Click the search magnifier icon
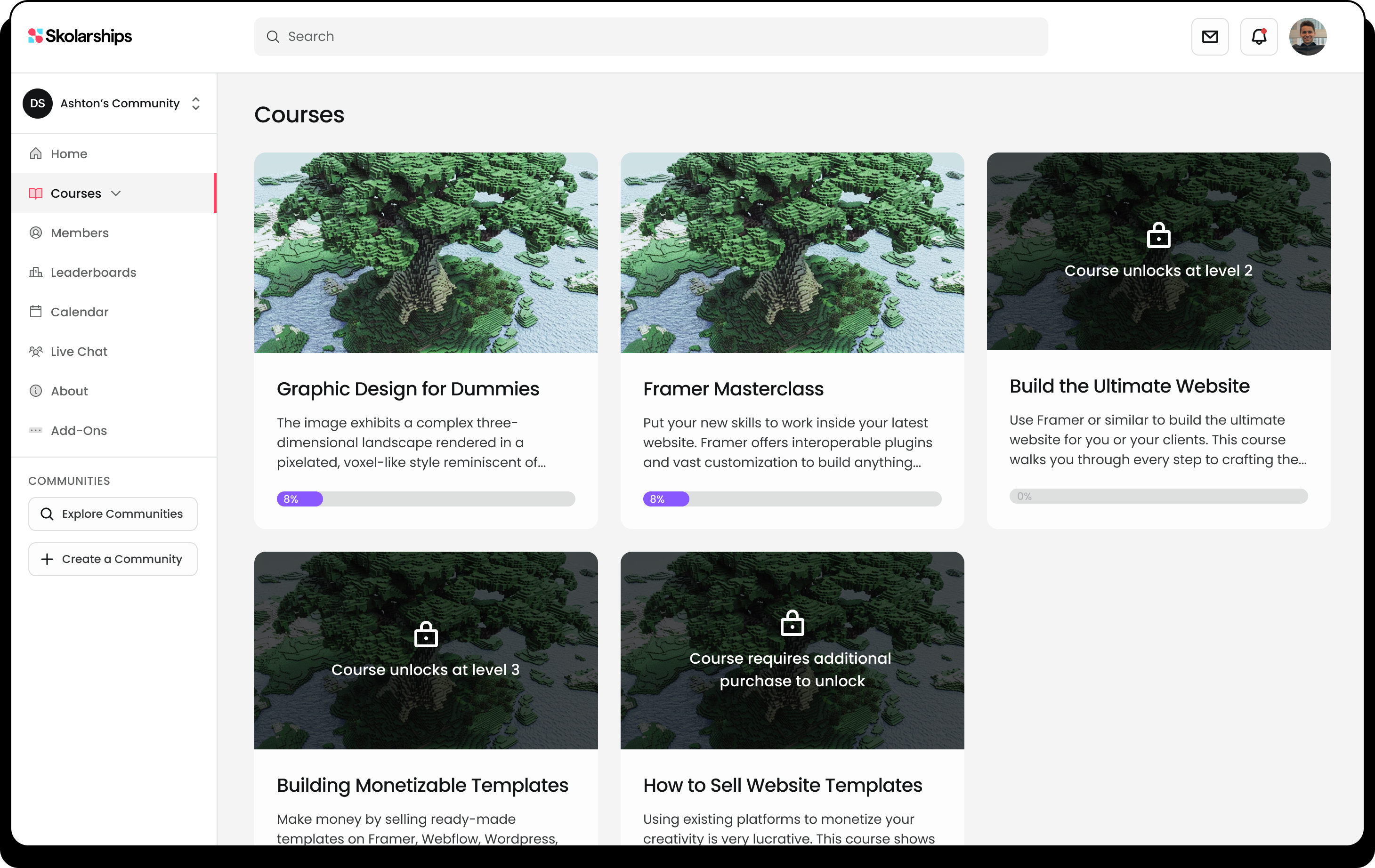 pyautogui.click(x=273, y=37)
